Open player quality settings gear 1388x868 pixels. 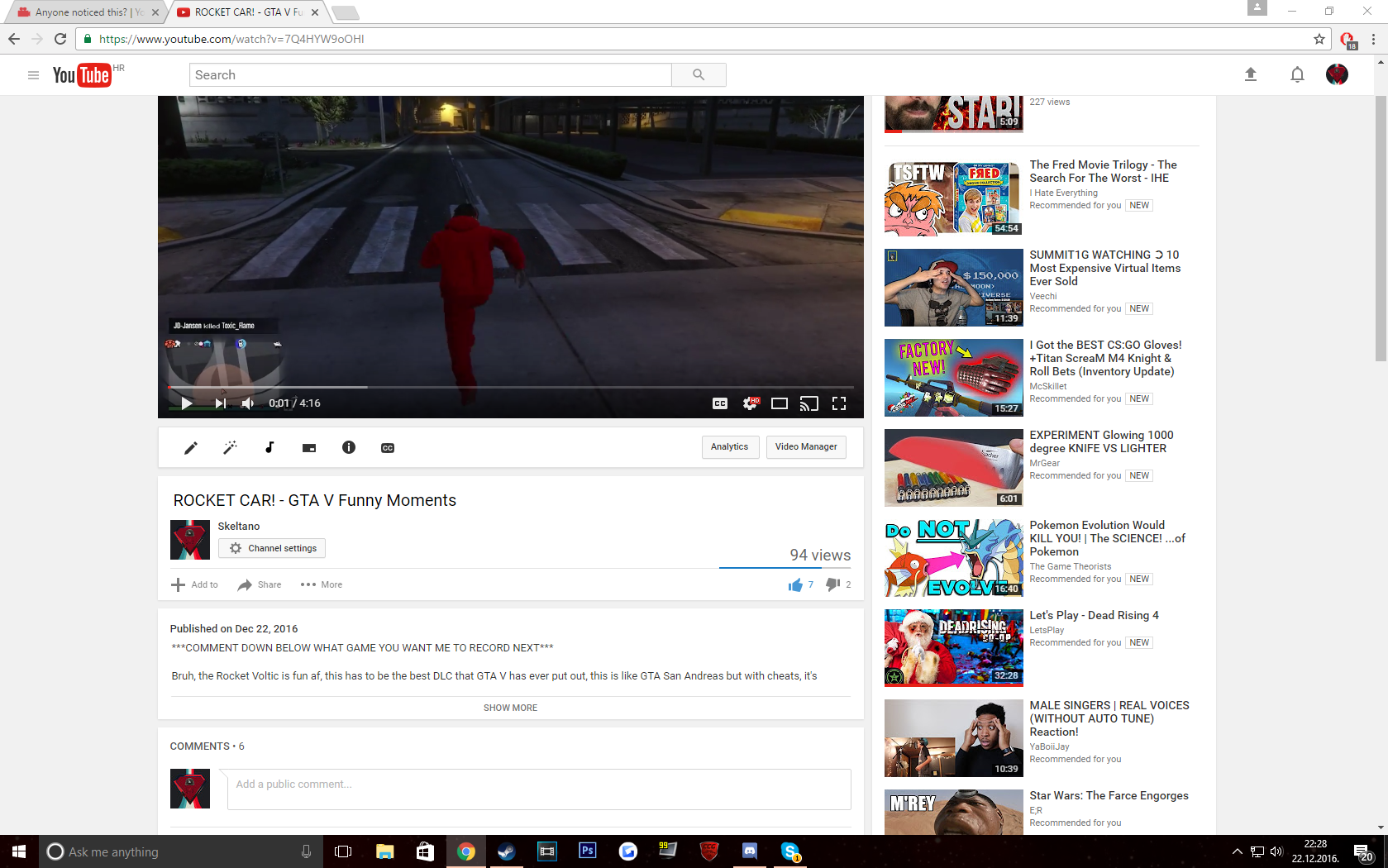click(750, 403)
